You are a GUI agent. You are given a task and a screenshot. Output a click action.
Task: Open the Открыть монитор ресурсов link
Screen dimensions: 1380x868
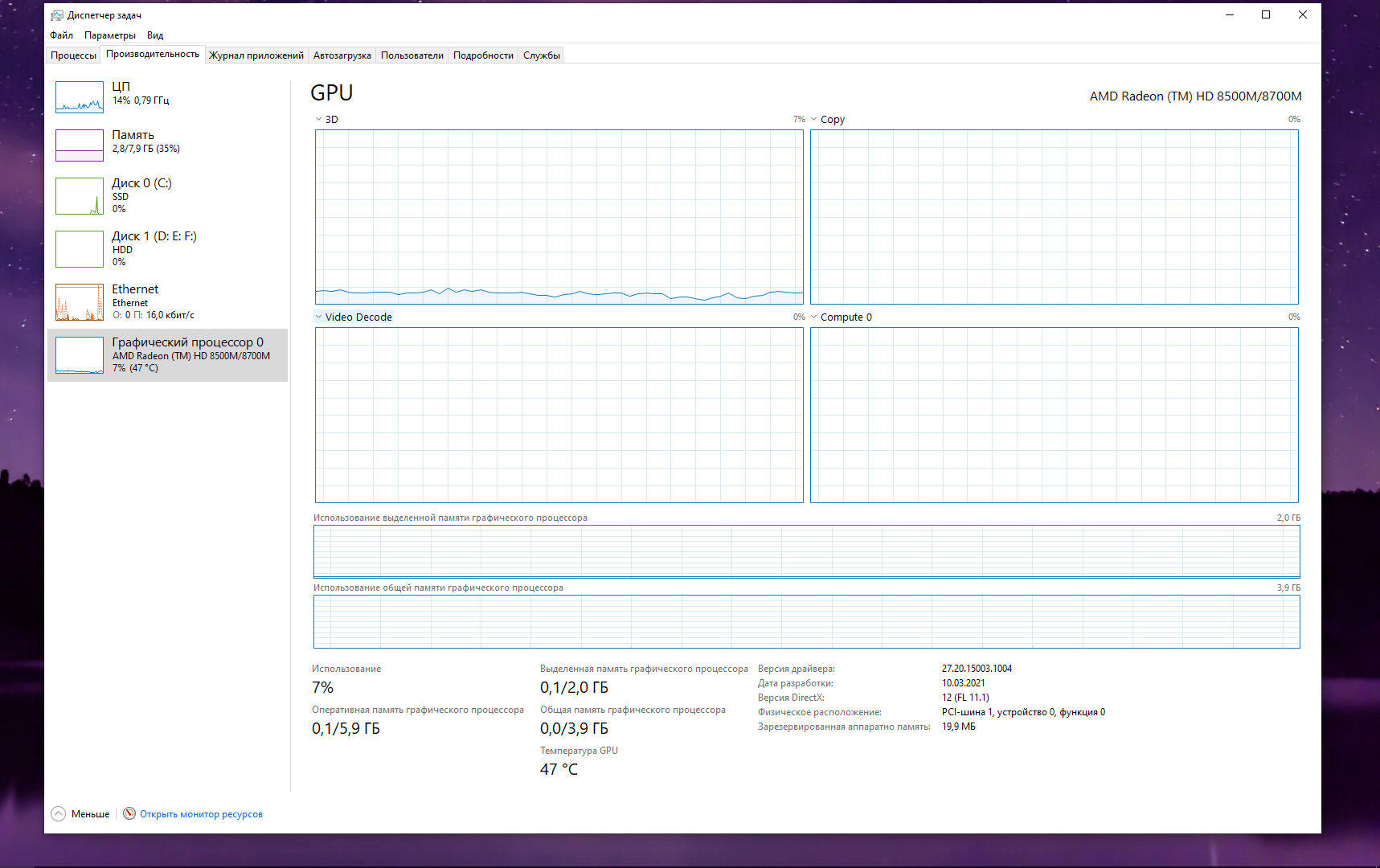pyautogui.click(x=201, y=814)
